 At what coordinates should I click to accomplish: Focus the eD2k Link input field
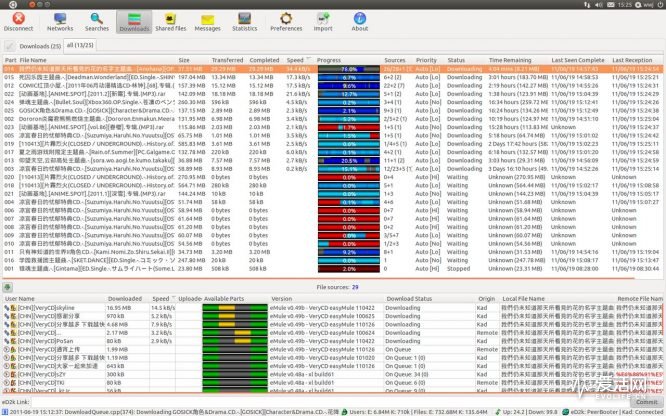[x=331, y=402]
